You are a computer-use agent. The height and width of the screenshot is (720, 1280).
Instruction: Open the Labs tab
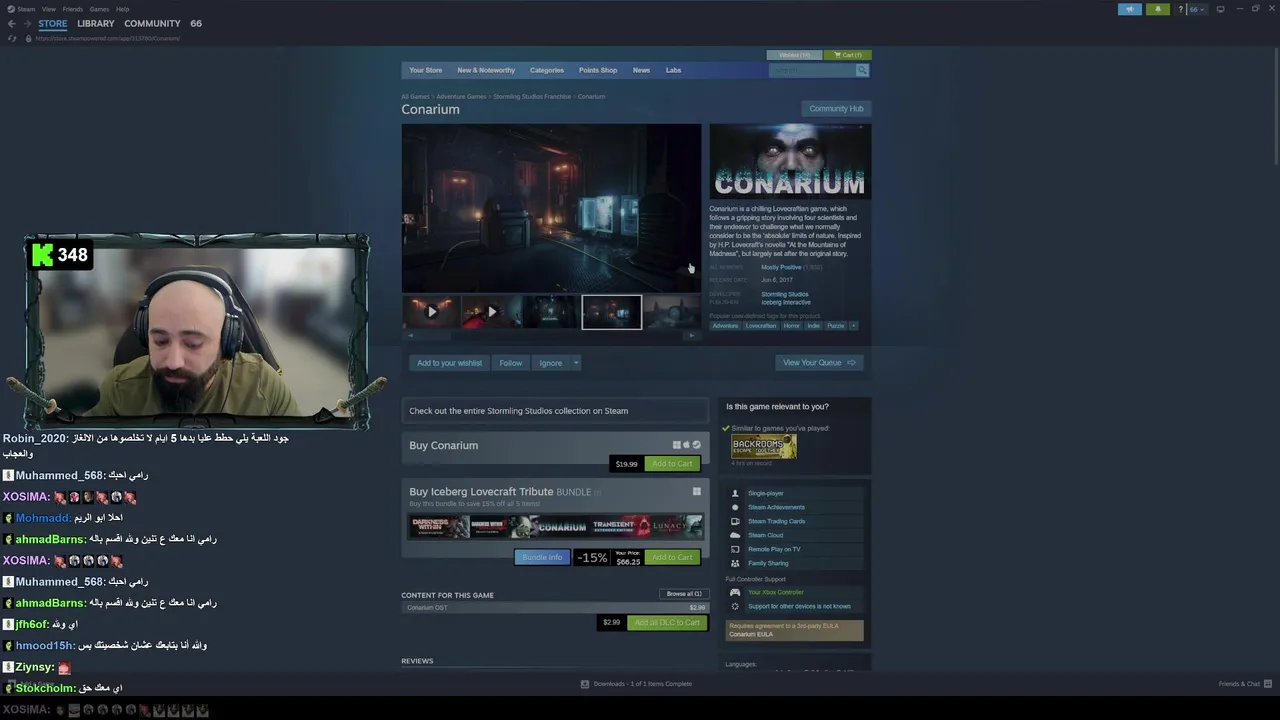click(x=673, y=70)
